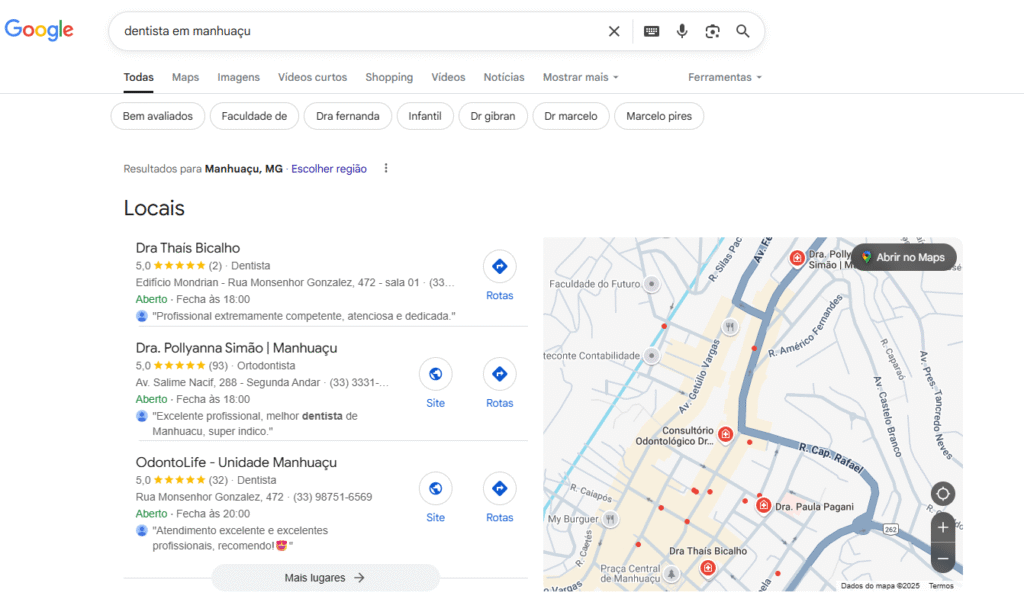Click the "Fecha às 20:00" hours text
This screenshot has height=612, width=1024.
(x=213, y=513)
